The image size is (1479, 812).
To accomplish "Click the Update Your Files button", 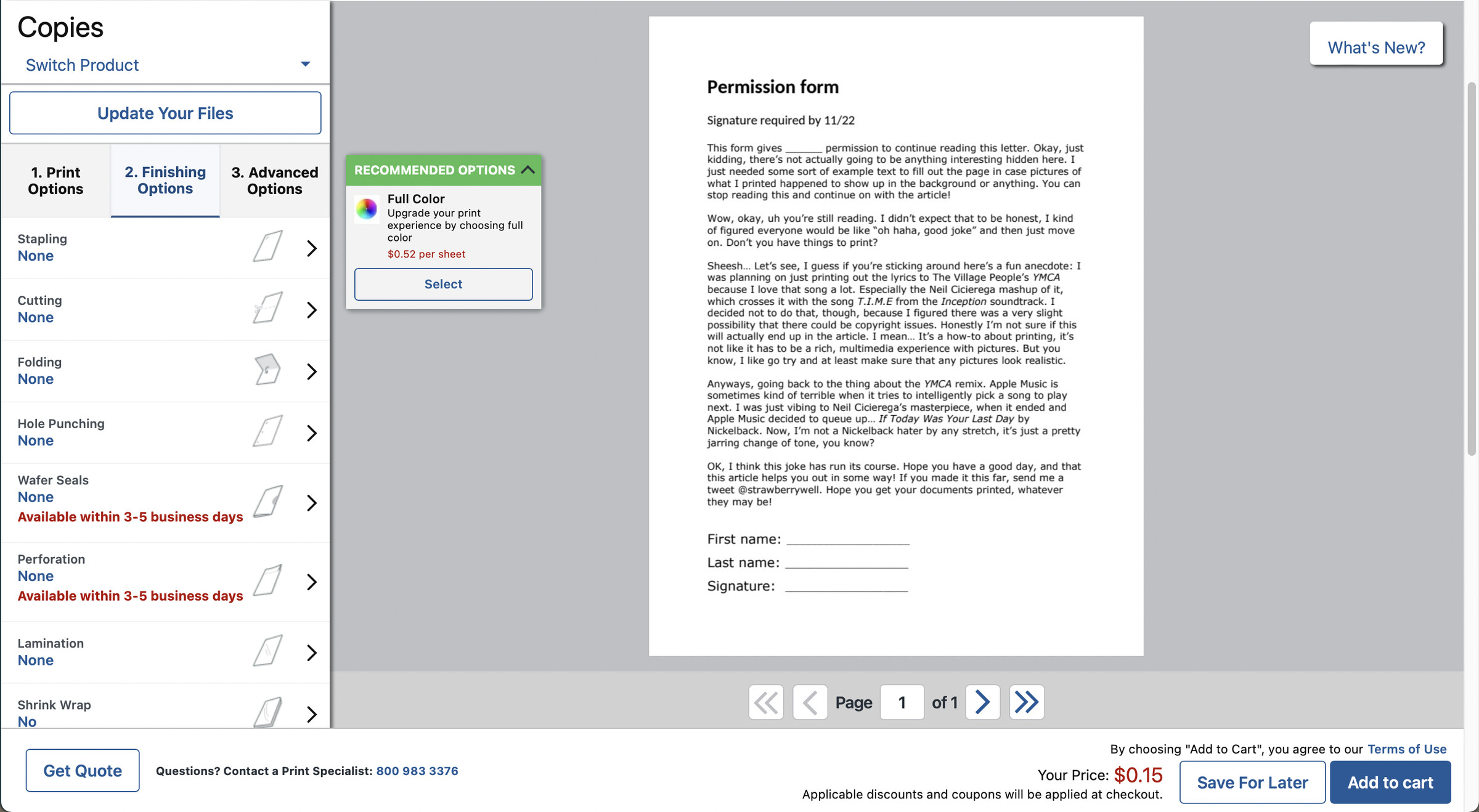I will click(165, 113).
